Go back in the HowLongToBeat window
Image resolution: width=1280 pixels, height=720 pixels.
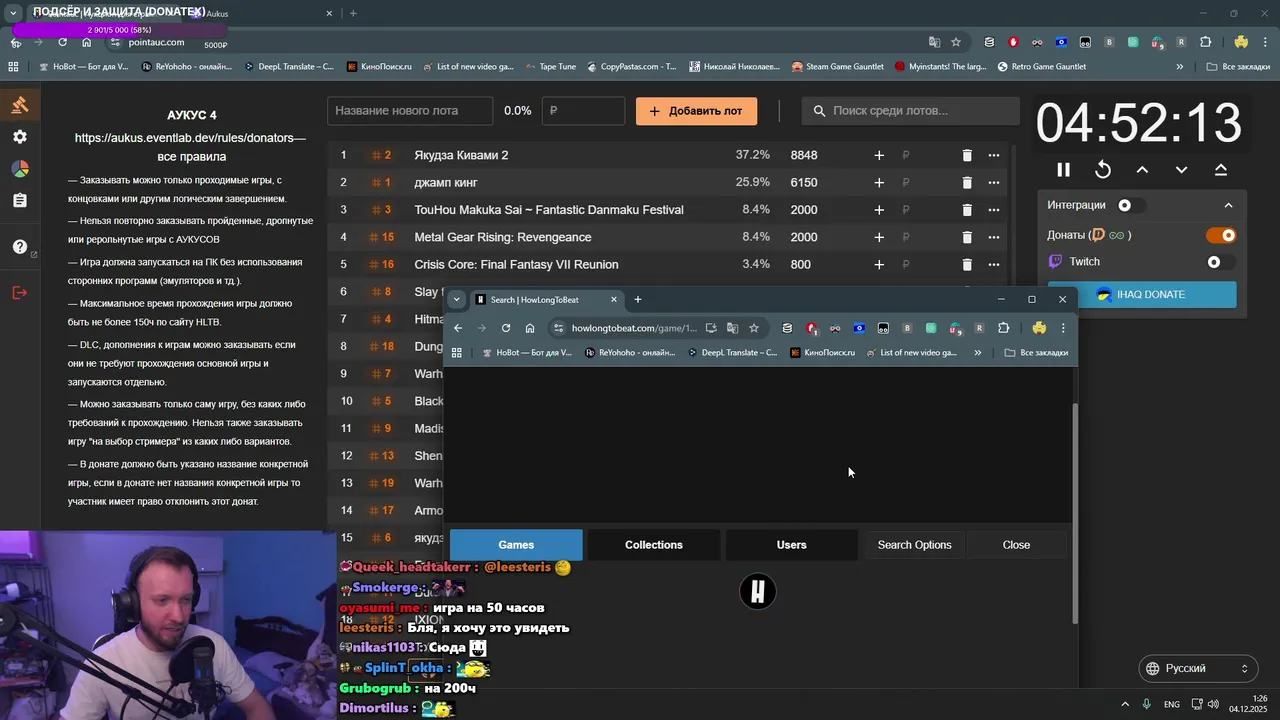click(x=458, y=328)
